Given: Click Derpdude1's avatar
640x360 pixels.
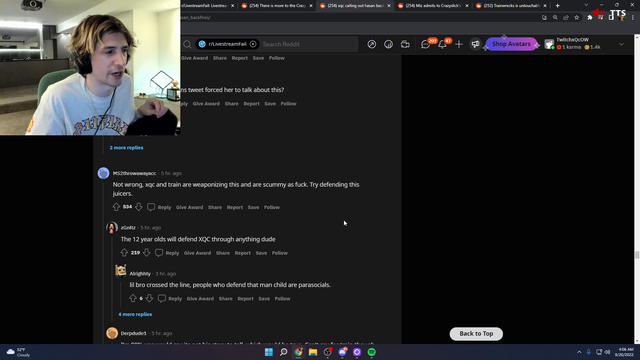Looking at the screenshot, I should (112, 333).
